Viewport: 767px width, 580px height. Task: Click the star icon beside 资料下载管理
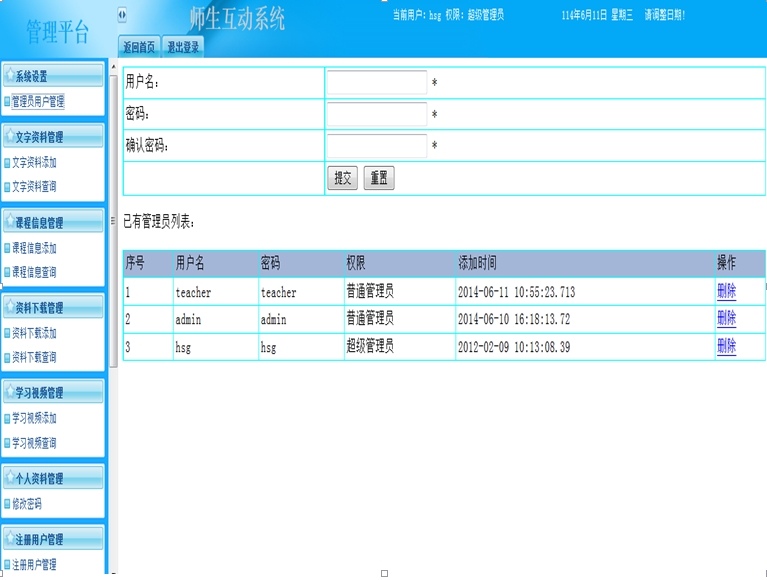point(9,306)
